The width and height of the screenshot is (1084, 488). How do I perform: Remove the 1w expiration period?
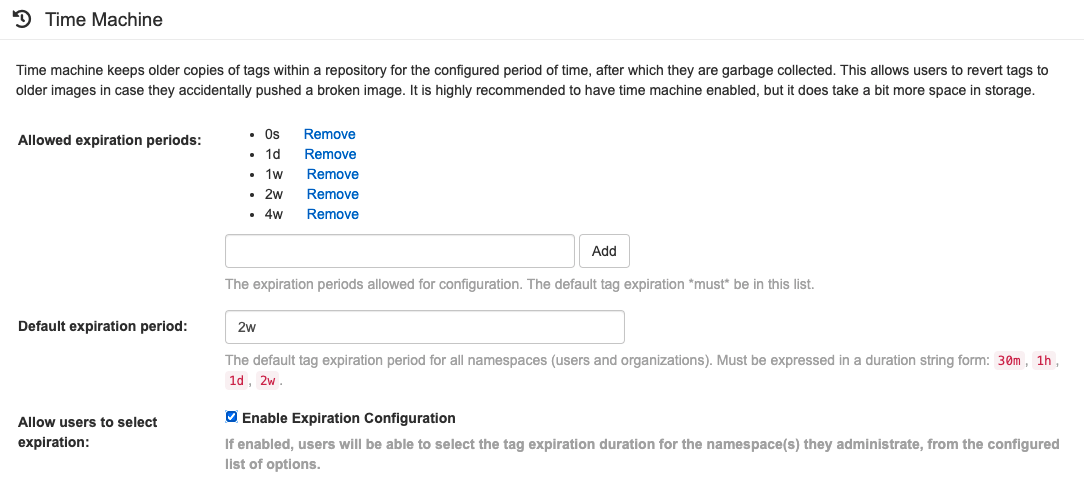click(x=332, y=174)
